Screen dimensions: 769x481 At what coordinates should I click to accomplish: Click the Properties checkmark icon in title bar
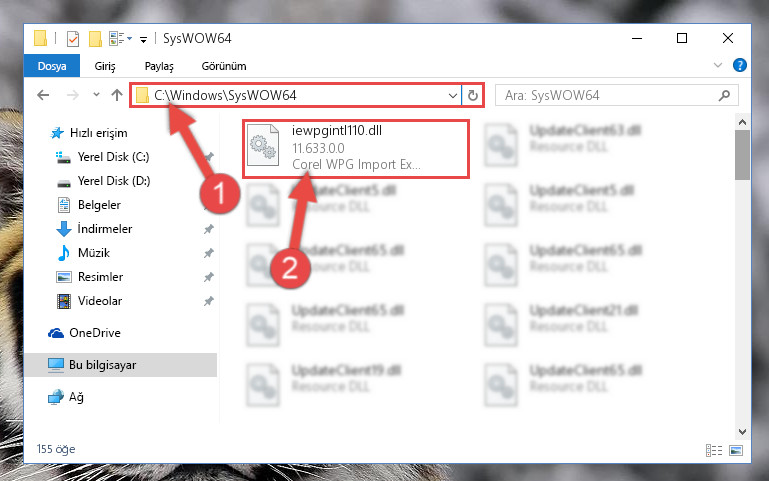point(73,38)
